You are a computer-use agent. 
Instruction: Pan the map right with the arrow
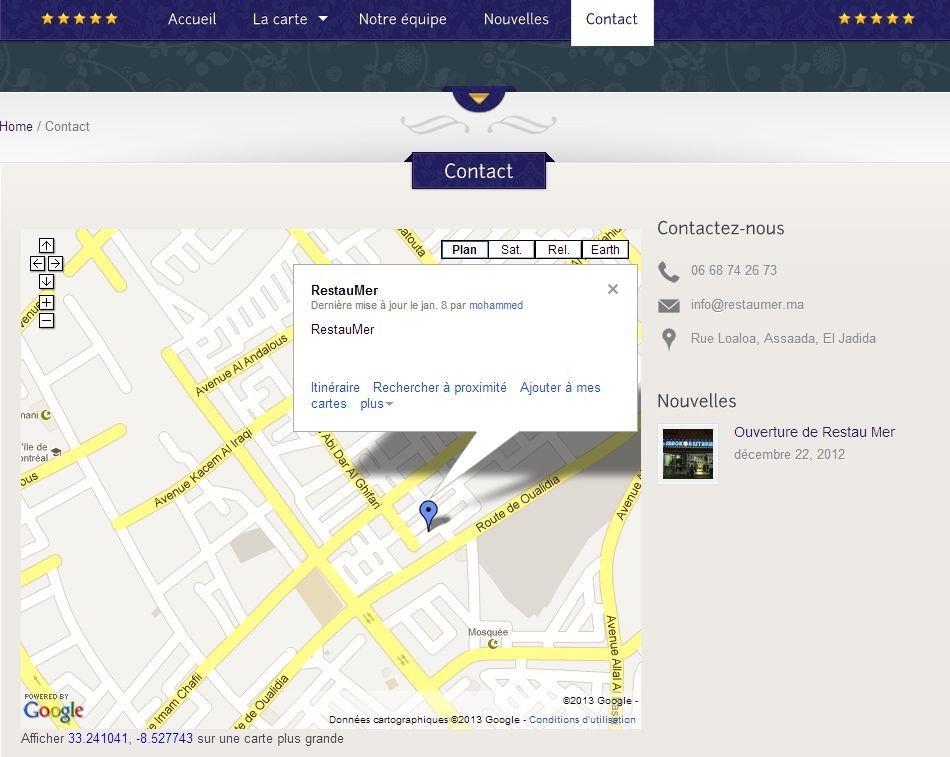56,264
